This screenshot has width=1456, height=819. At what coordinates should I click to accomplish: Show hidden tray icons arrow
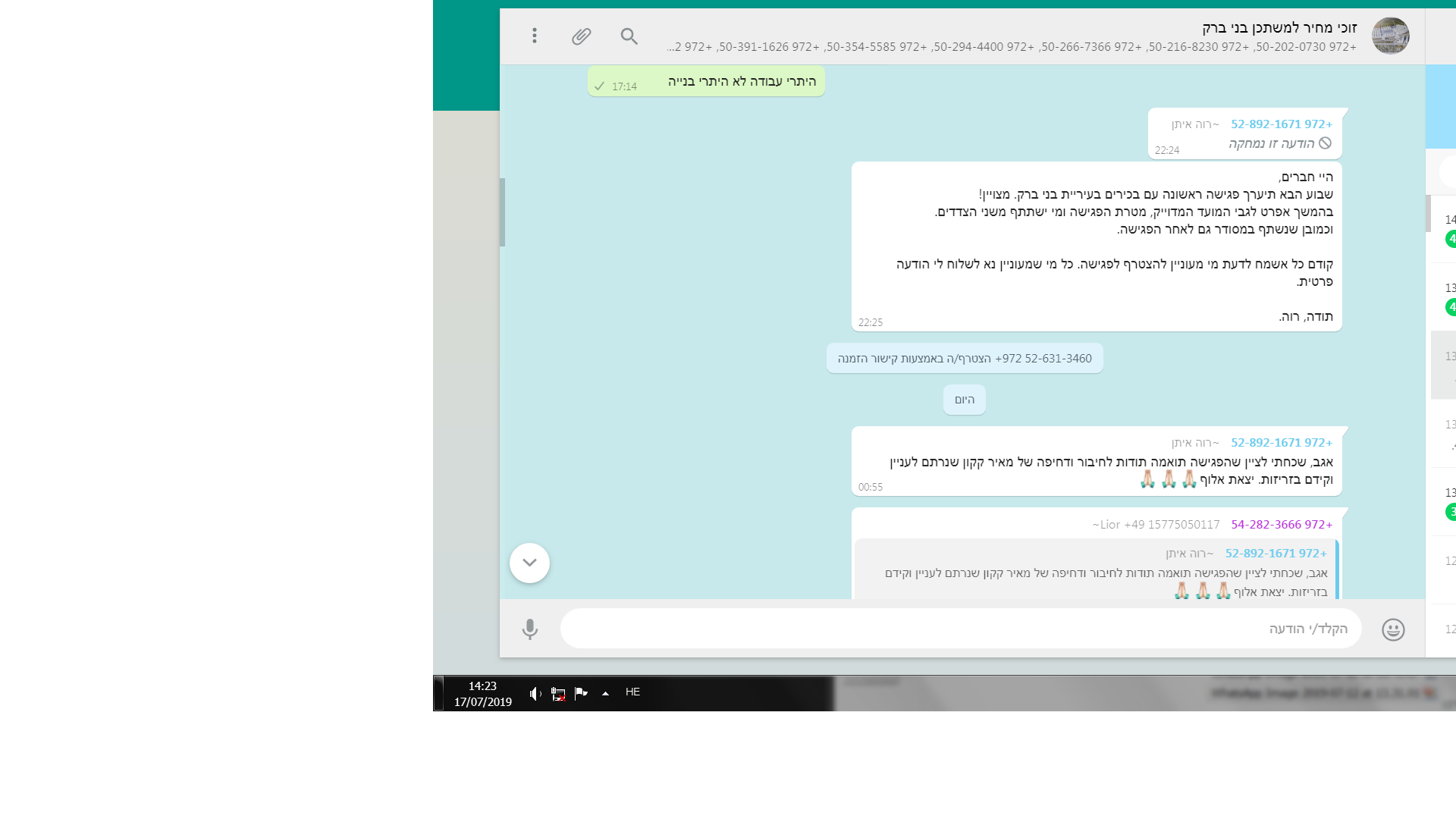point(605,693)
